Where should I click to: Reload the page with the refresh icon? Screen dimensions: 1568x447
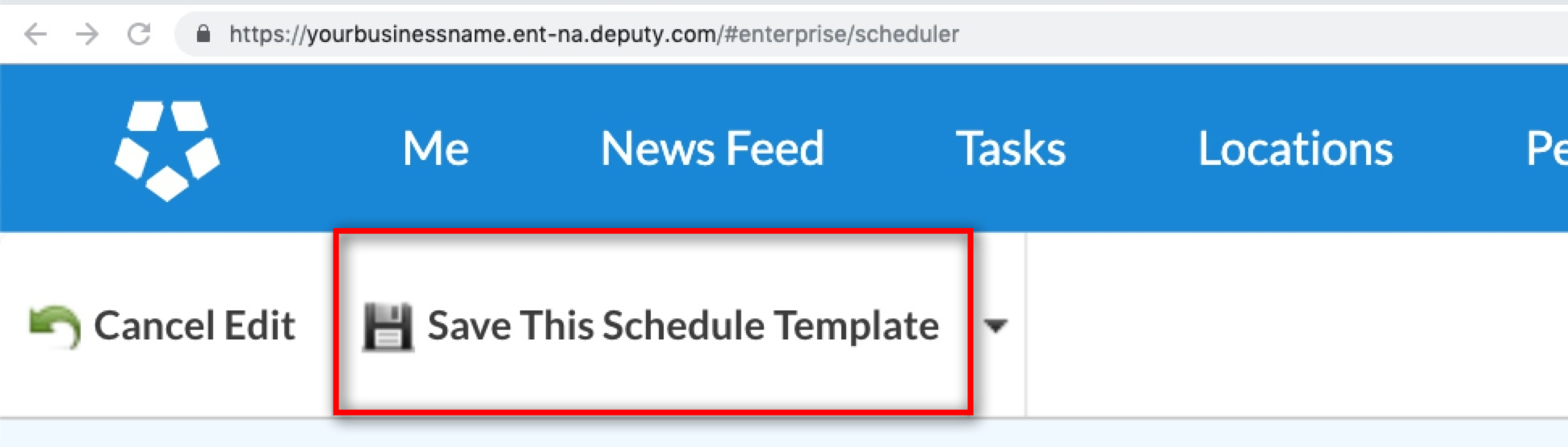pos(140,34)
